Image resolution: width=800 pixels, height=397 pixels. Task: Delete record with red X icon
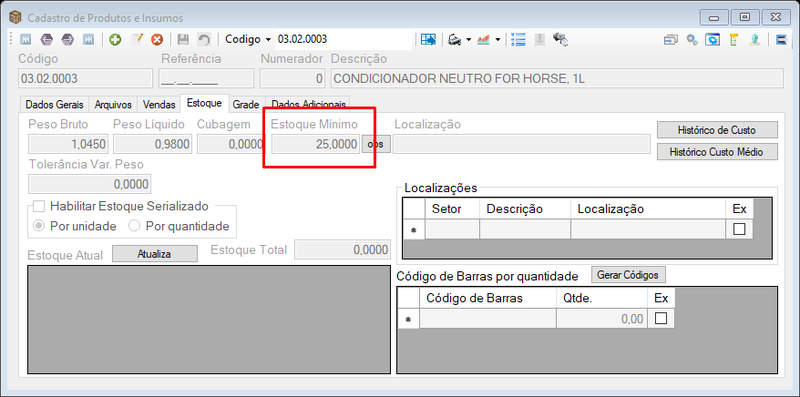click(x=157, y=39)
